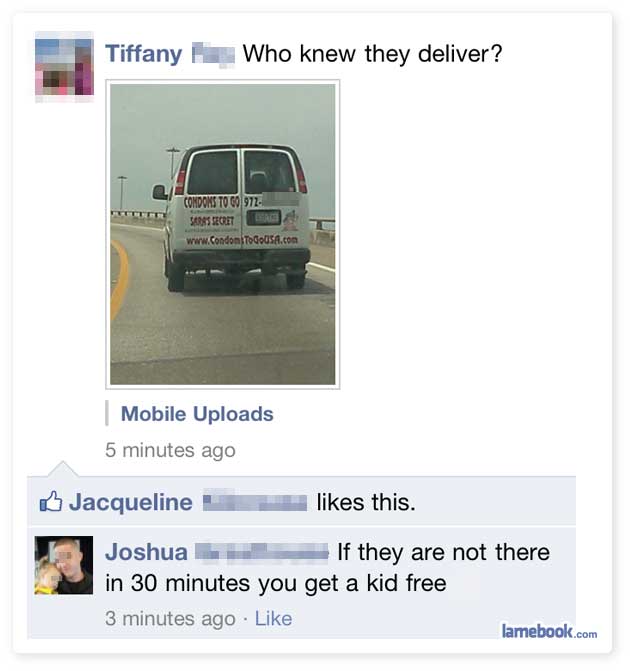Viewport: 630px width, 671px height.
Task: Click the 'likes this.' text
Action: [x=366, y=502]
